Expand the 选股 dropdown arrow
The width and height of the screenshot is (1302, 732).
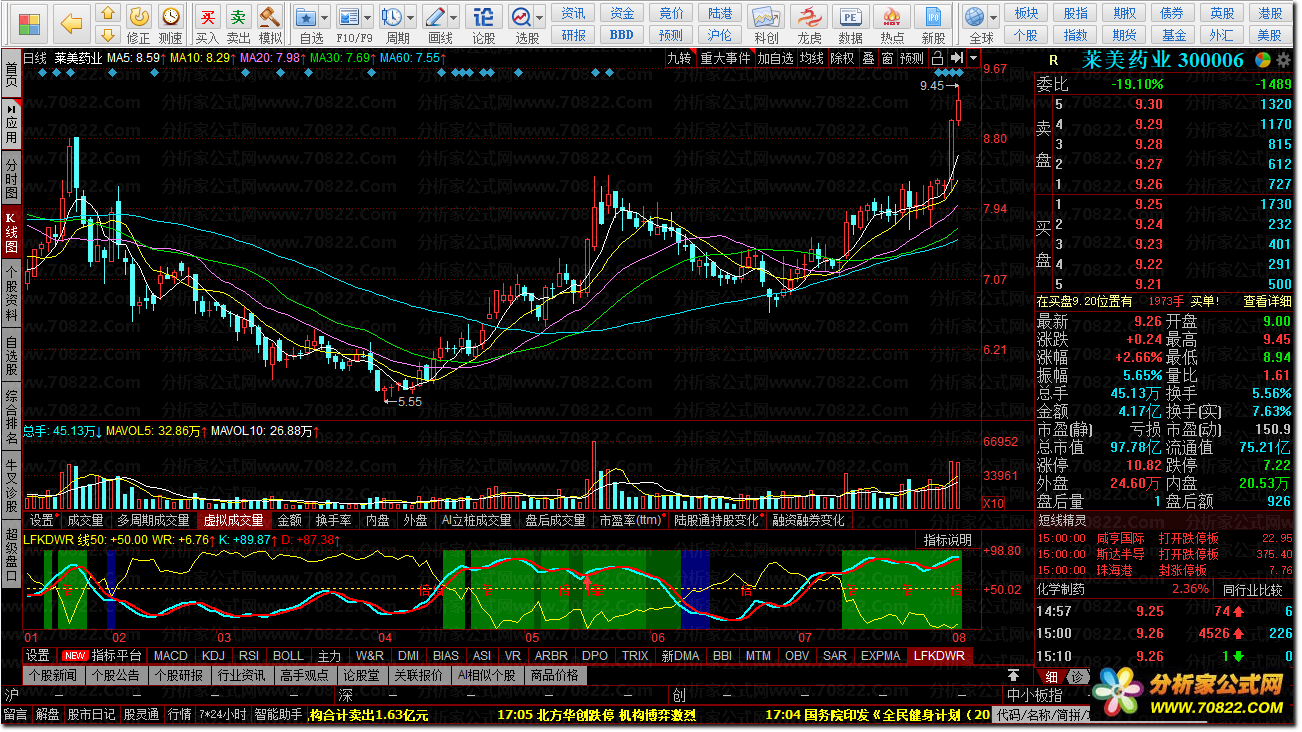click(540, 18)
